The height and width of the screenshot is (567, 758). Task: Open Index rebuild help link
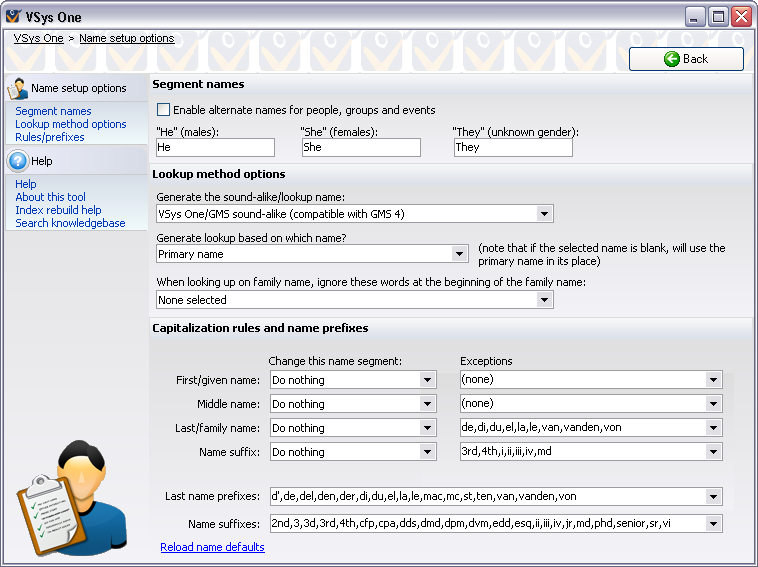58,210
